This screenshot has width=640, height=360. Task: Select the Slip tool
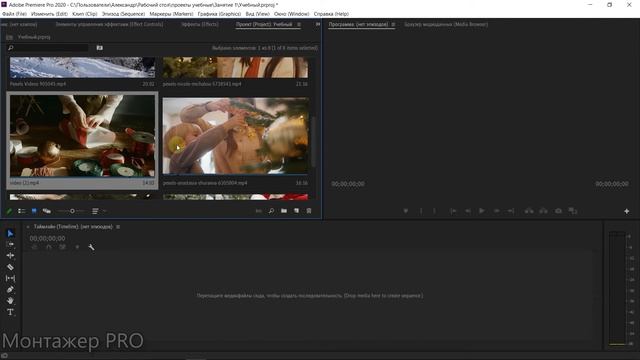(10, 278)
